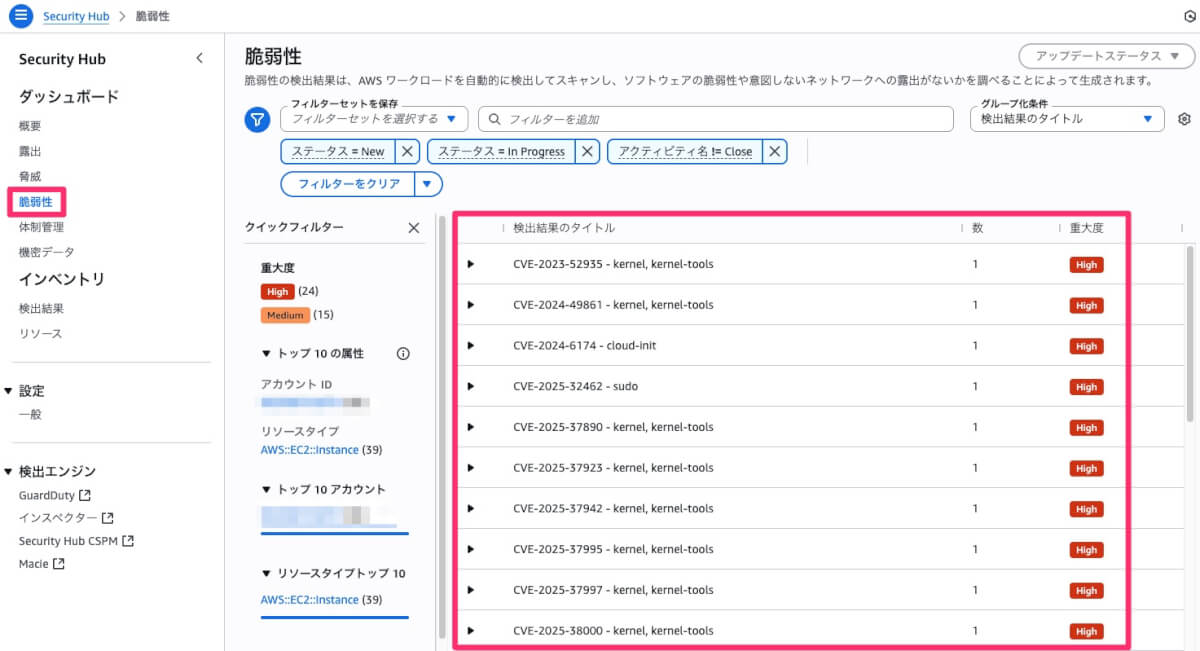This screenshot has height=651, width=1200.
Task: Filter by Medium severity badge
Action: tap(285, 315)
